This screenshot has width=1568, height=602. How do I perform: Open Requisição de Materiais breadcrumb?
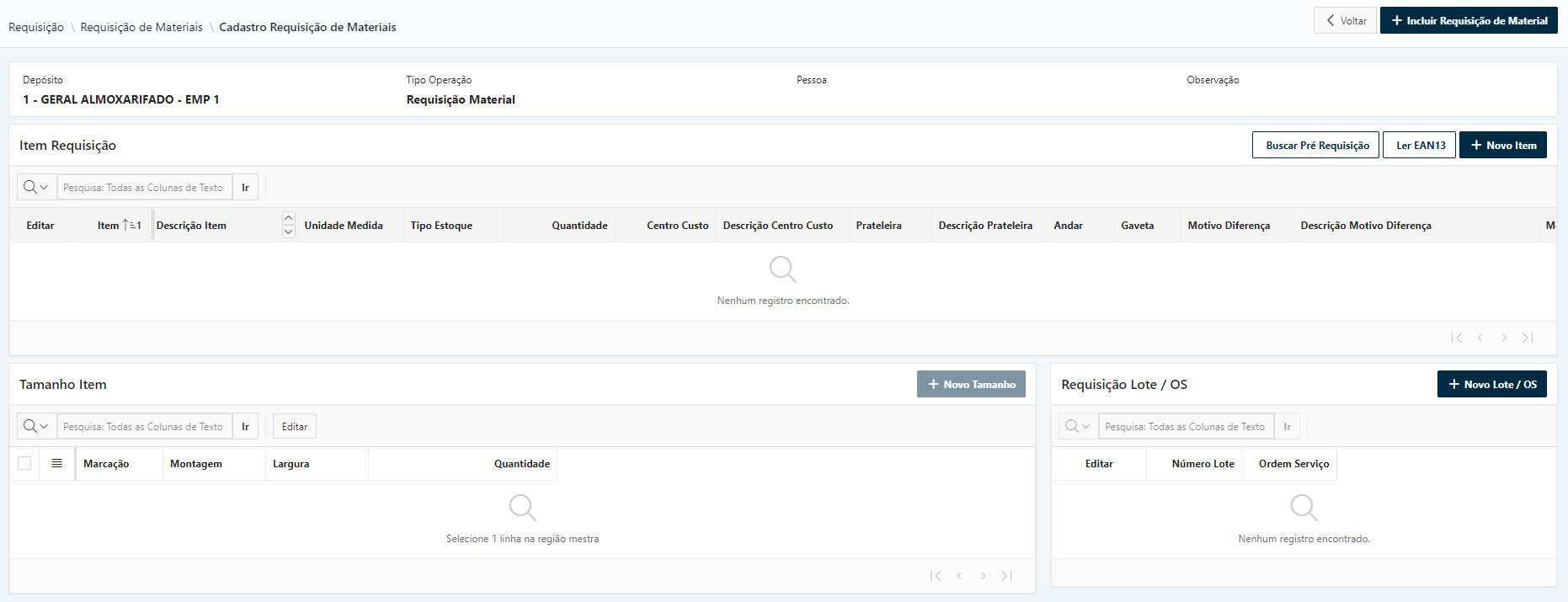141,27
